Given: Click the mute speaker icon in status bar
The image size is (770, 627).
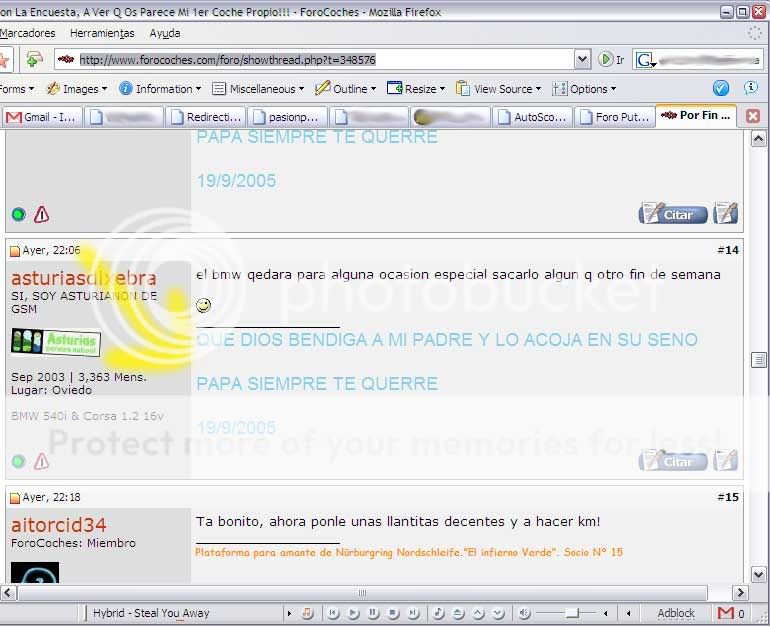Looking at the screenshot, I should tap(524, 613).
